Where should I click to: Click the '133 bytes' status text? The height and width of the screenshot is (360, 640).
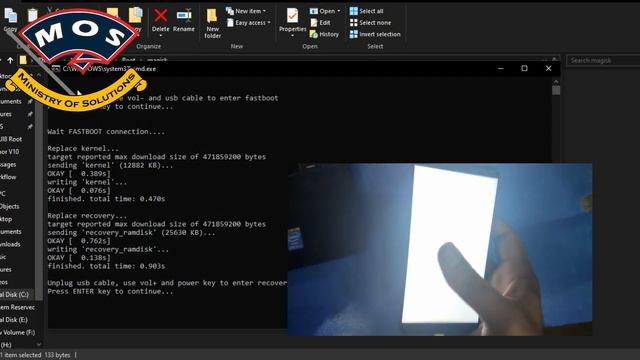click(58, 355)
